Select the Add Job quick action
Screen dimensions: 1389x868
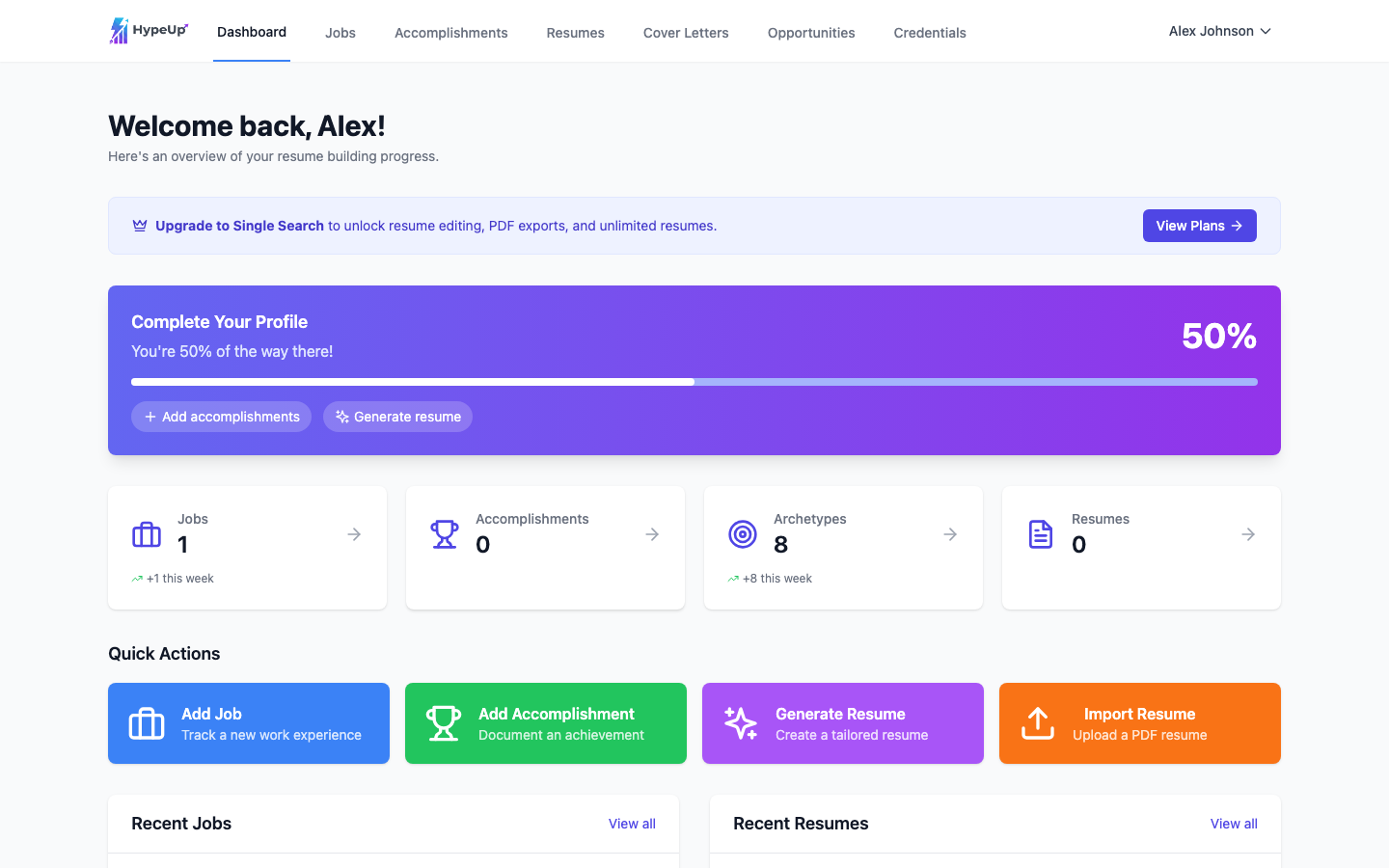[x=249, y=723]
